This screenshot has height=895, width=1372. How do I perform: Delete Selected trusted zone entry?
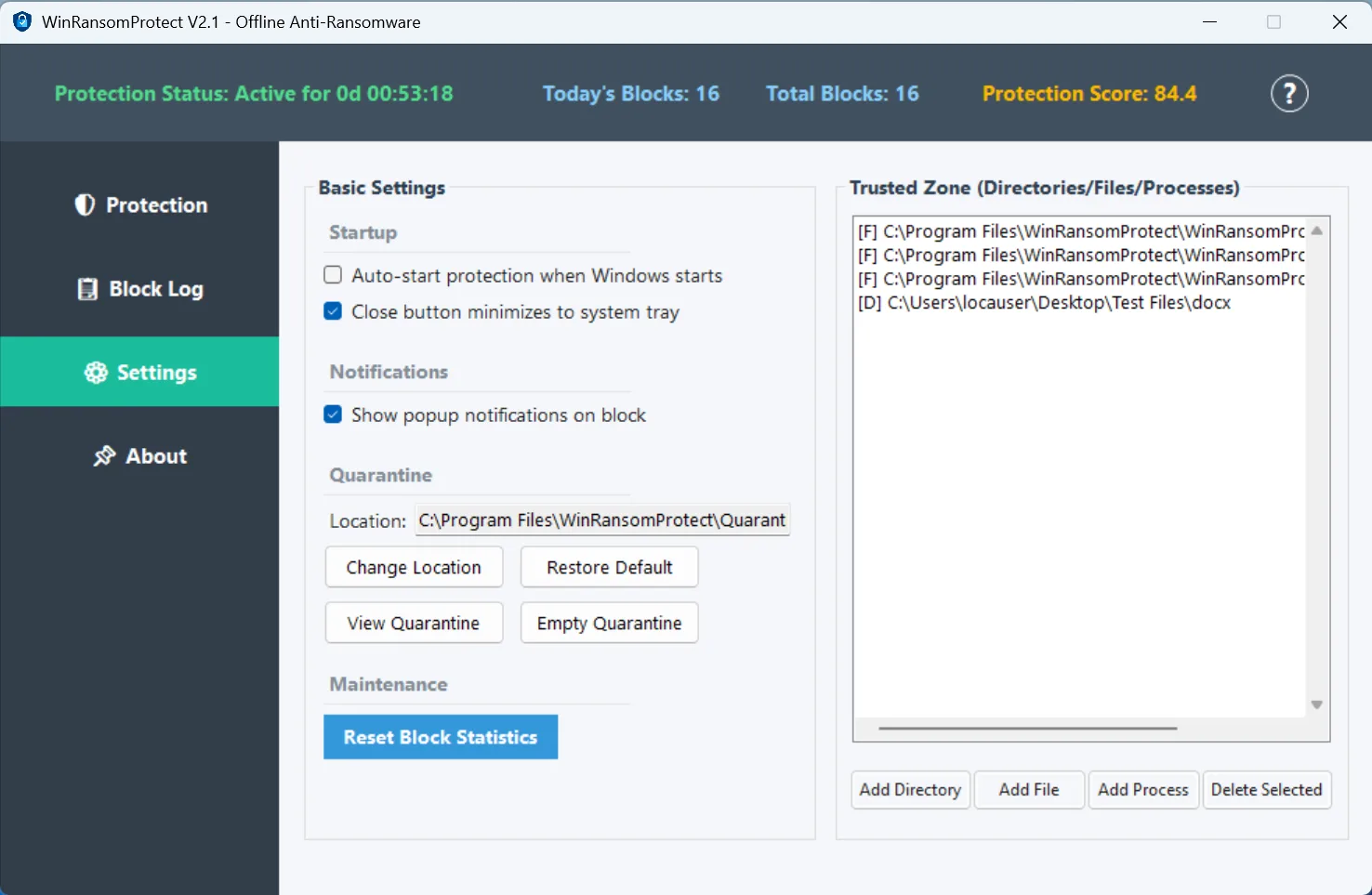tap(1267, 790)
